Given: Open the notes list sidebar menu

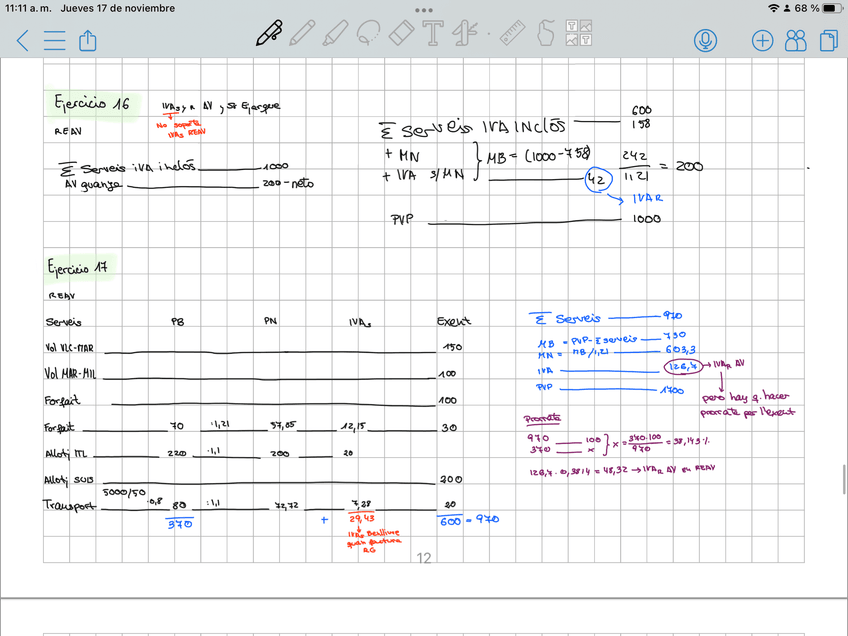Looking at the screenshot, I should (55, 40).
